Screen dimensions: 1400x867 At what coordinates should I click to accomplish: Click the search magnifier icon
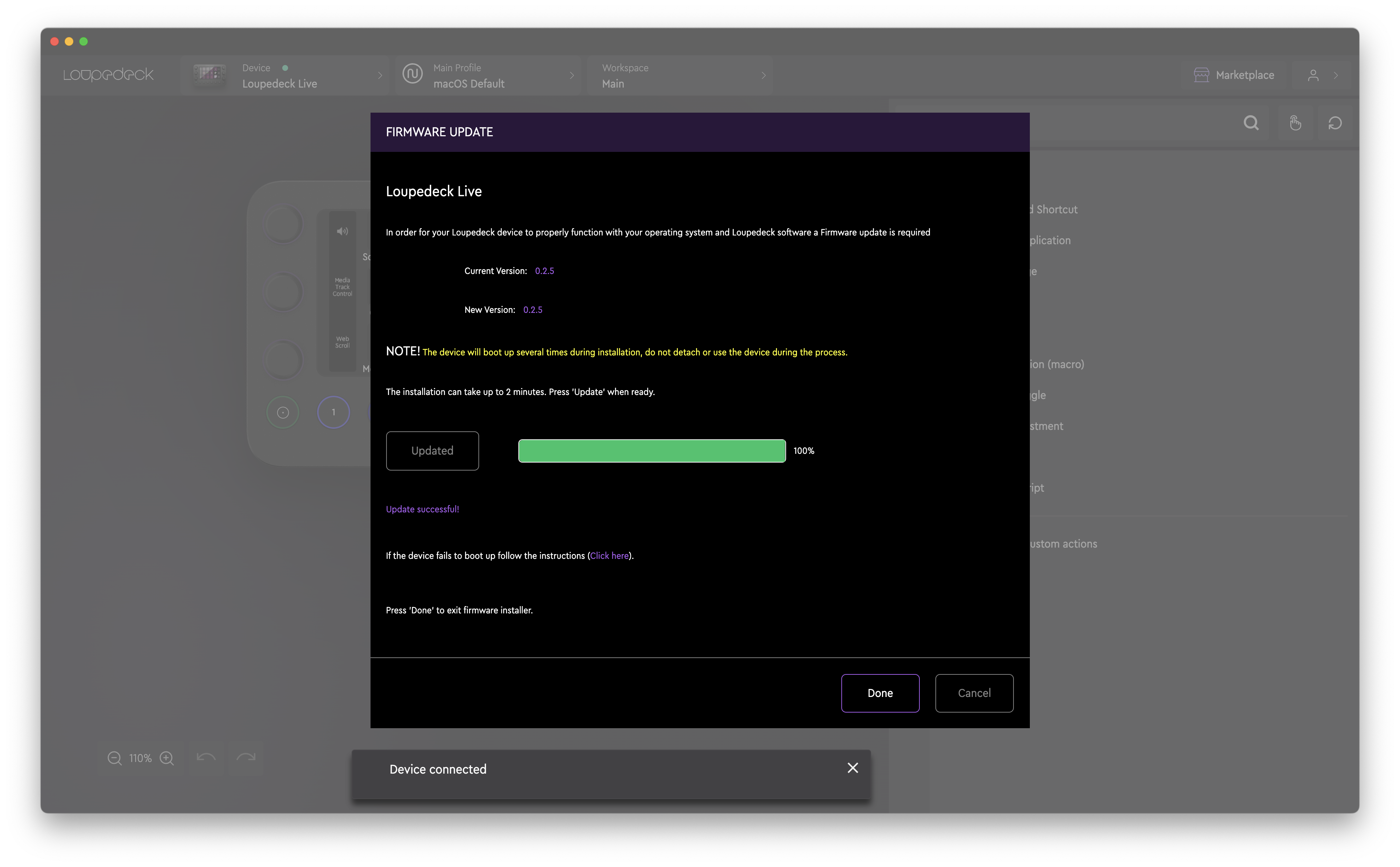tap(1251, 123)
